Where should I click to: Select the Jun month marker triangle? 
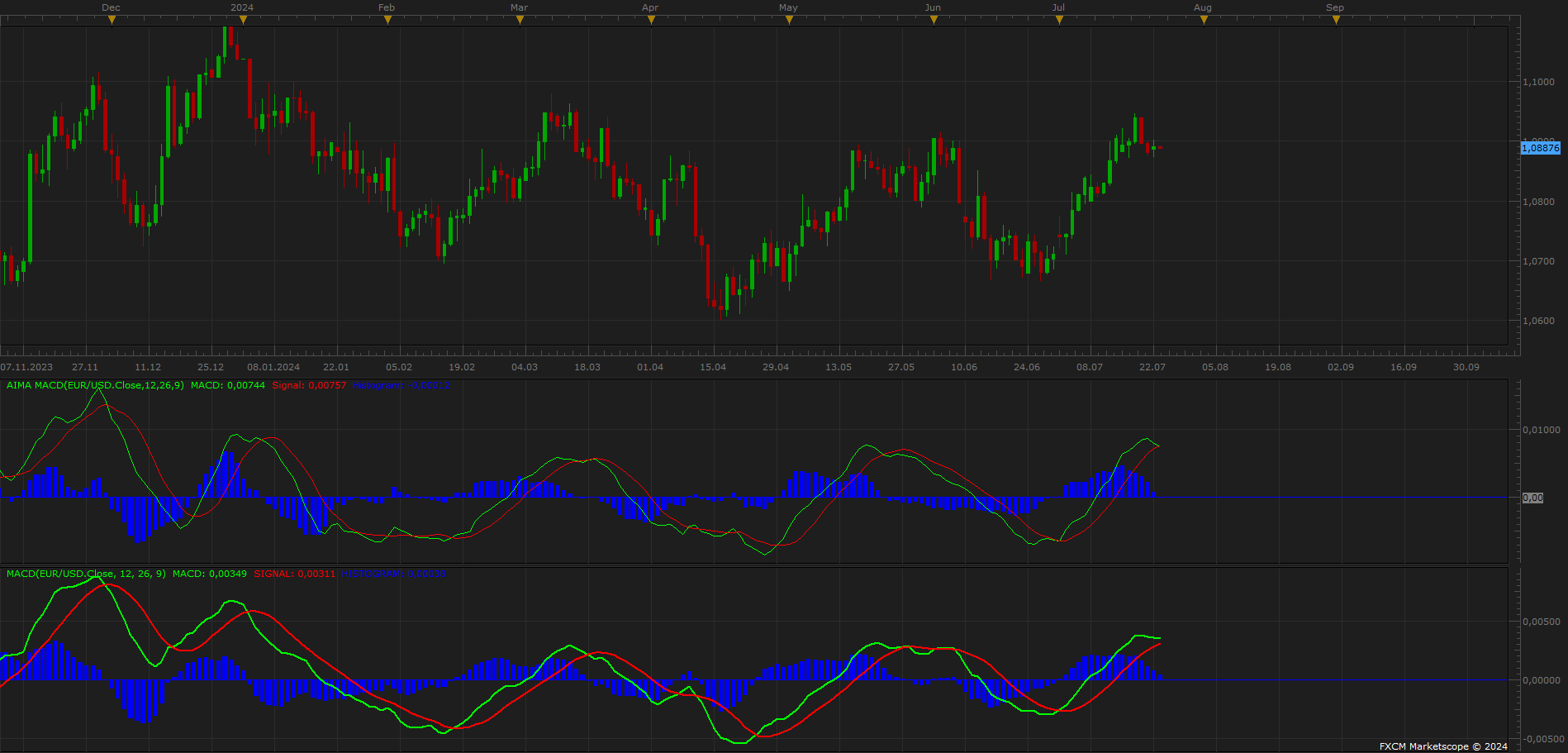click(x=934, y=20)
